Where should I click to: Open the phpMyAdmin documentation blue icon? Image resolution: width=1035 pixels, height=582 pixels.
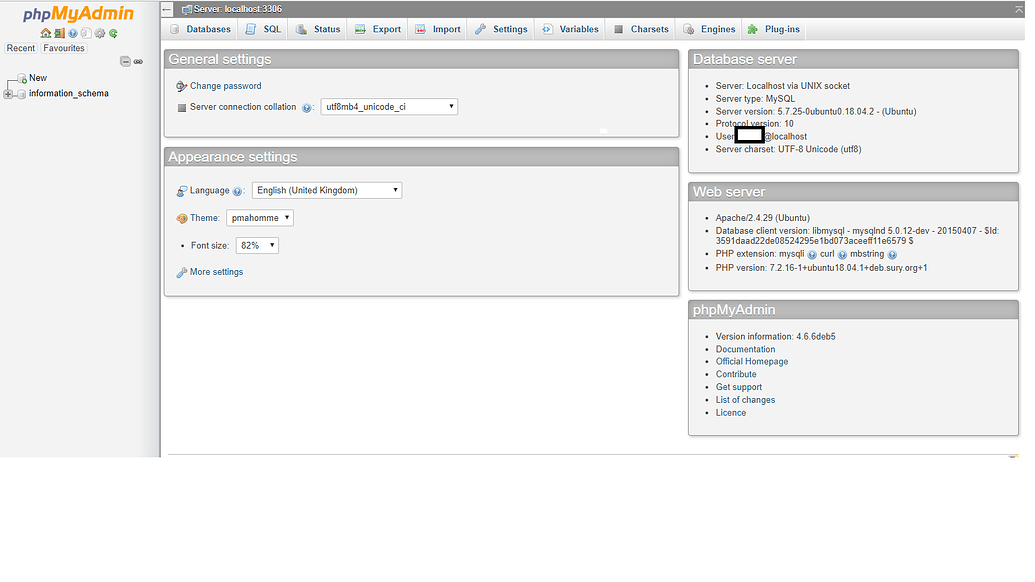coord(73,33)
